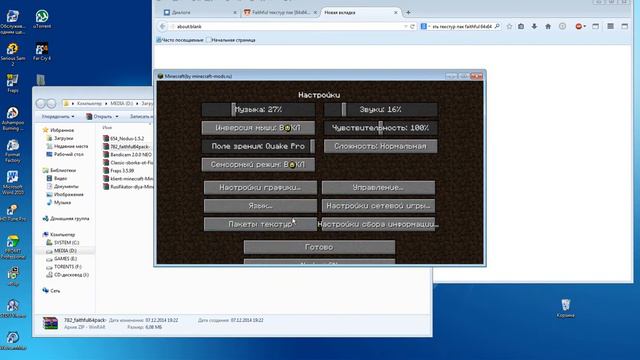This screenshot has width=640, height=360.
Task: Select the Recycle Bin (Корзина) icon
Action: 565,308
